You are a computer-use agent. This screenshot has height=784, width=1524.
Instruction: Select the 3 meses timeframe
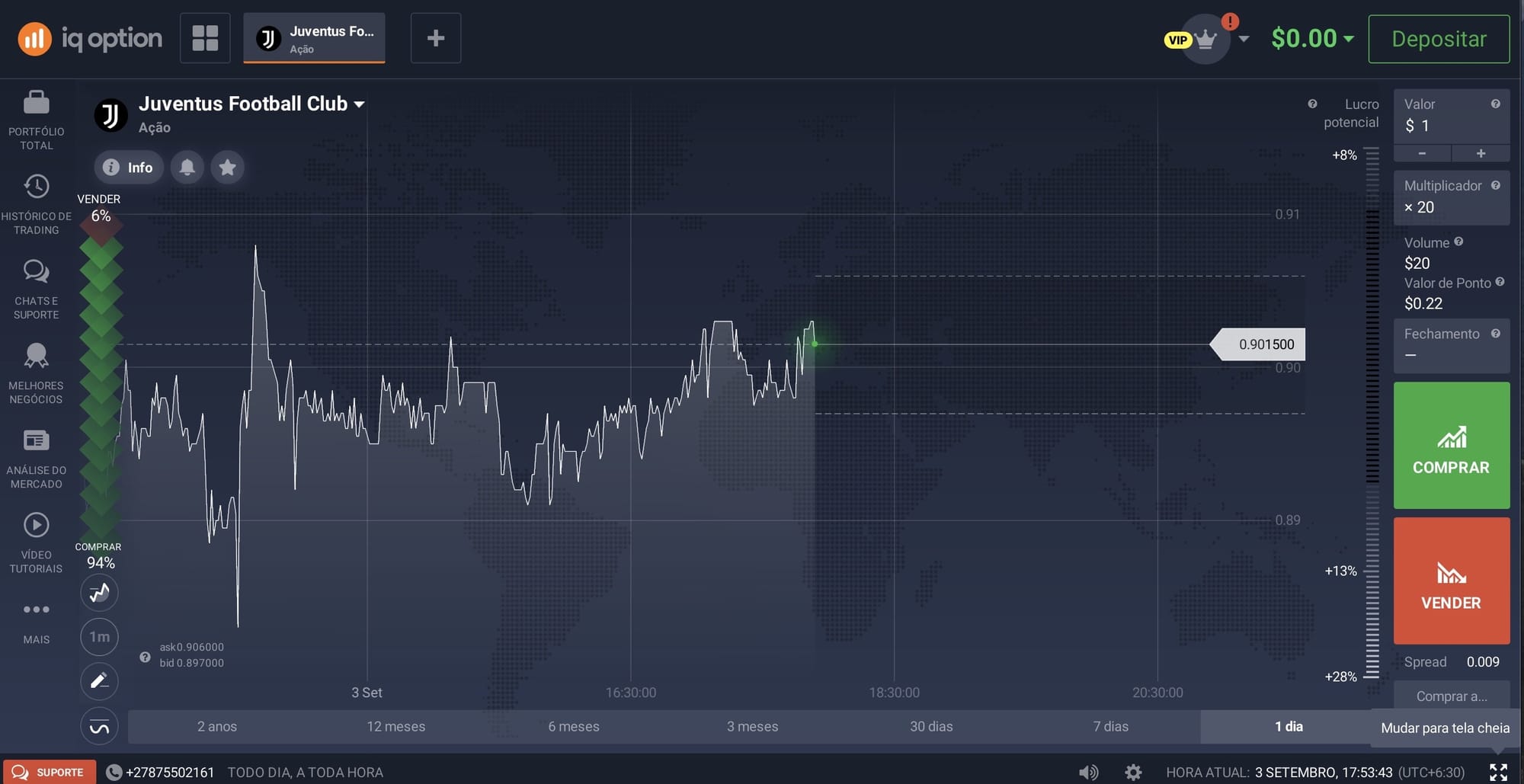click(753, 726)
